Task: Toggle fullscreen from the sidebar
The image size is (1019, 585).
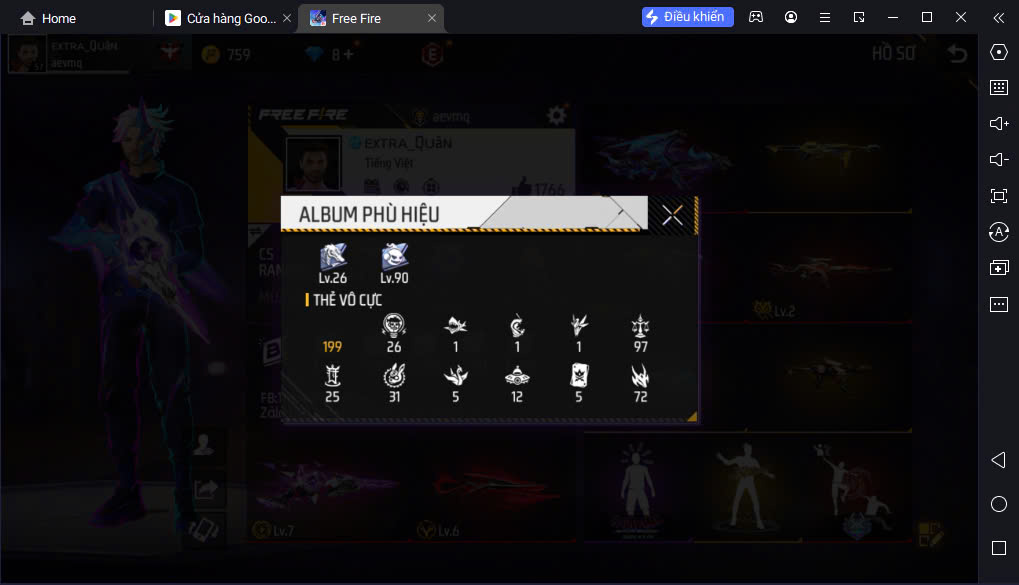Action: pos(999,196)
